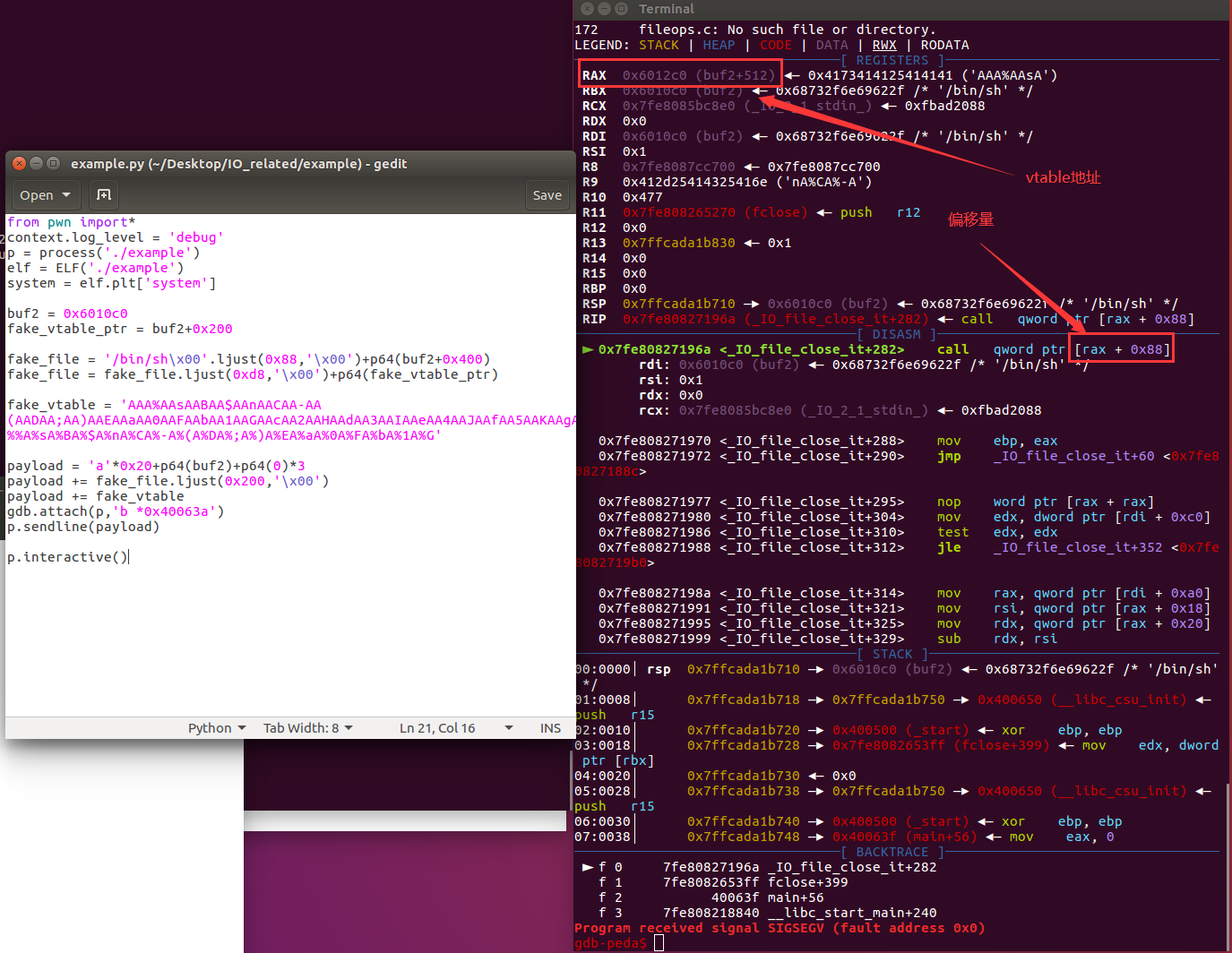
Task: Click the _IO_file_close_it+329 sub instruction line
Action: [x=828, y=639]
